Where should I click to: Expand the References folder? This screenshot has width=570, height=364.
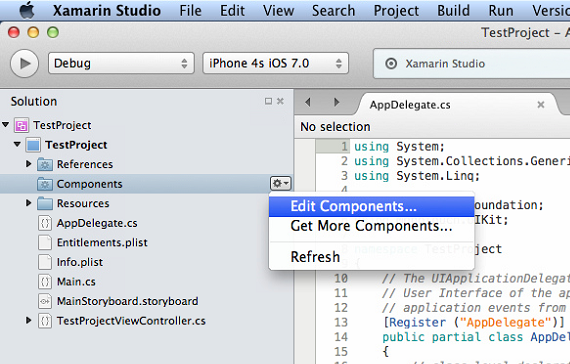pos(28,164)
